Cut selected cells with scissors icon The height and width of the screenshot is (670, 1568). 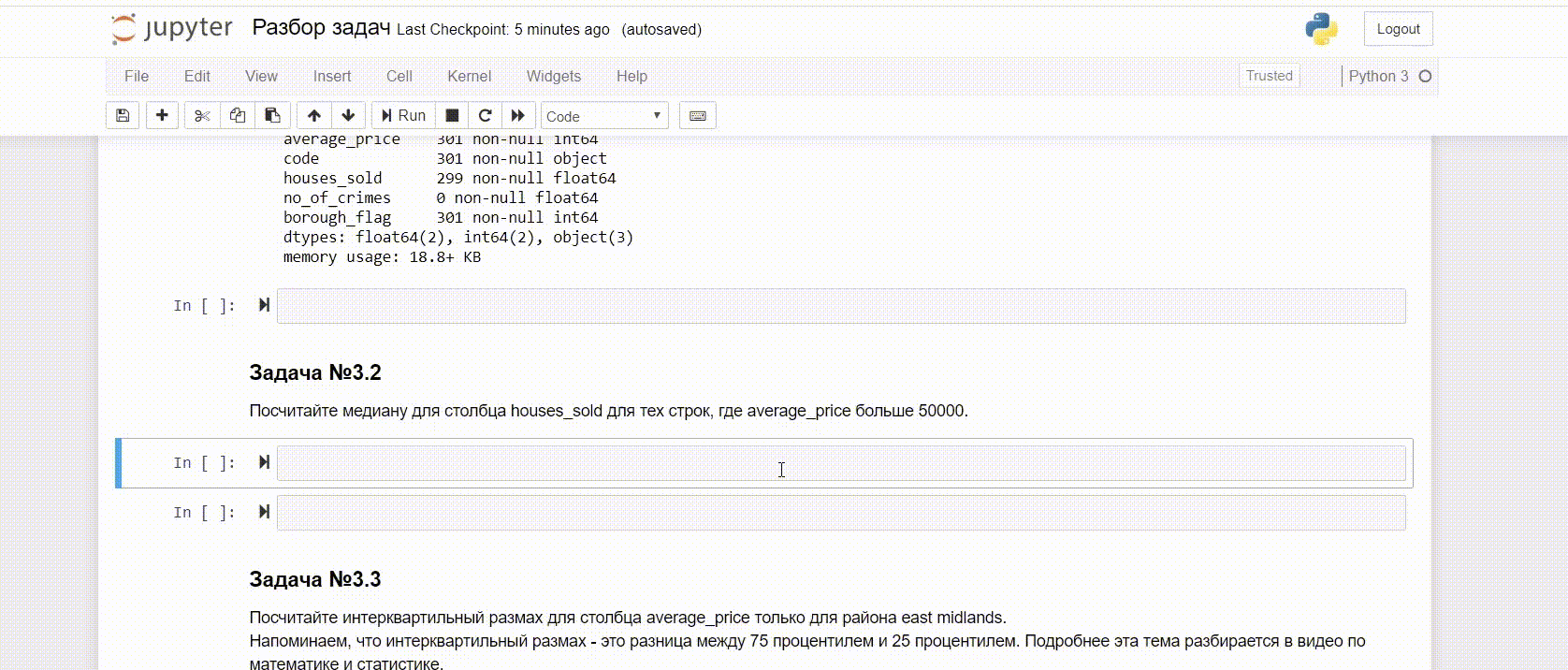point(202,115)
